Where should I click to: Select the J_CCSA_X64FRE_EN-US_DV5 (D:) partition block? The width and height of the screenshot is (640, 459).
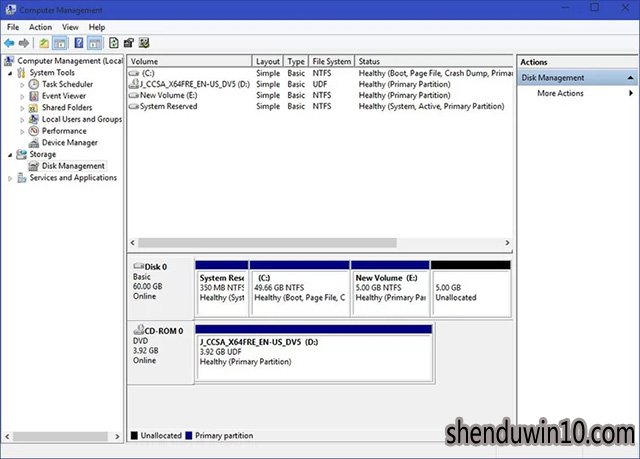click(x=313, y=353)
